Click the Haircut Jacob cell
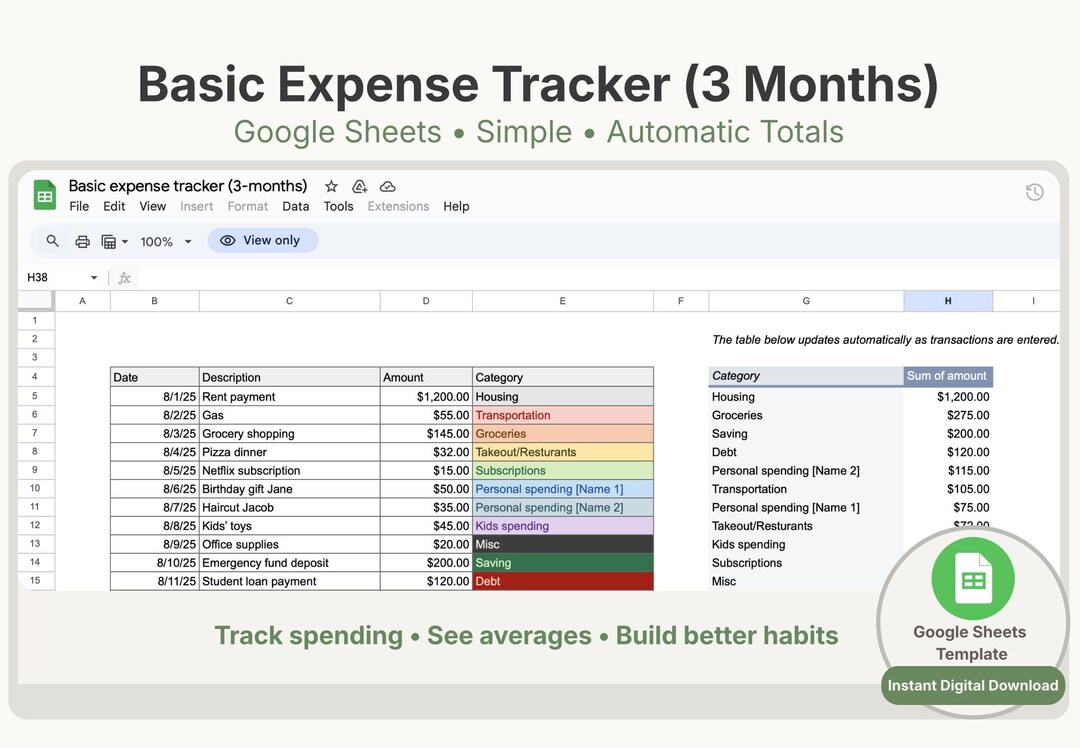The width and height of the screenshot is (1080, 748). (x=289, y=508)
